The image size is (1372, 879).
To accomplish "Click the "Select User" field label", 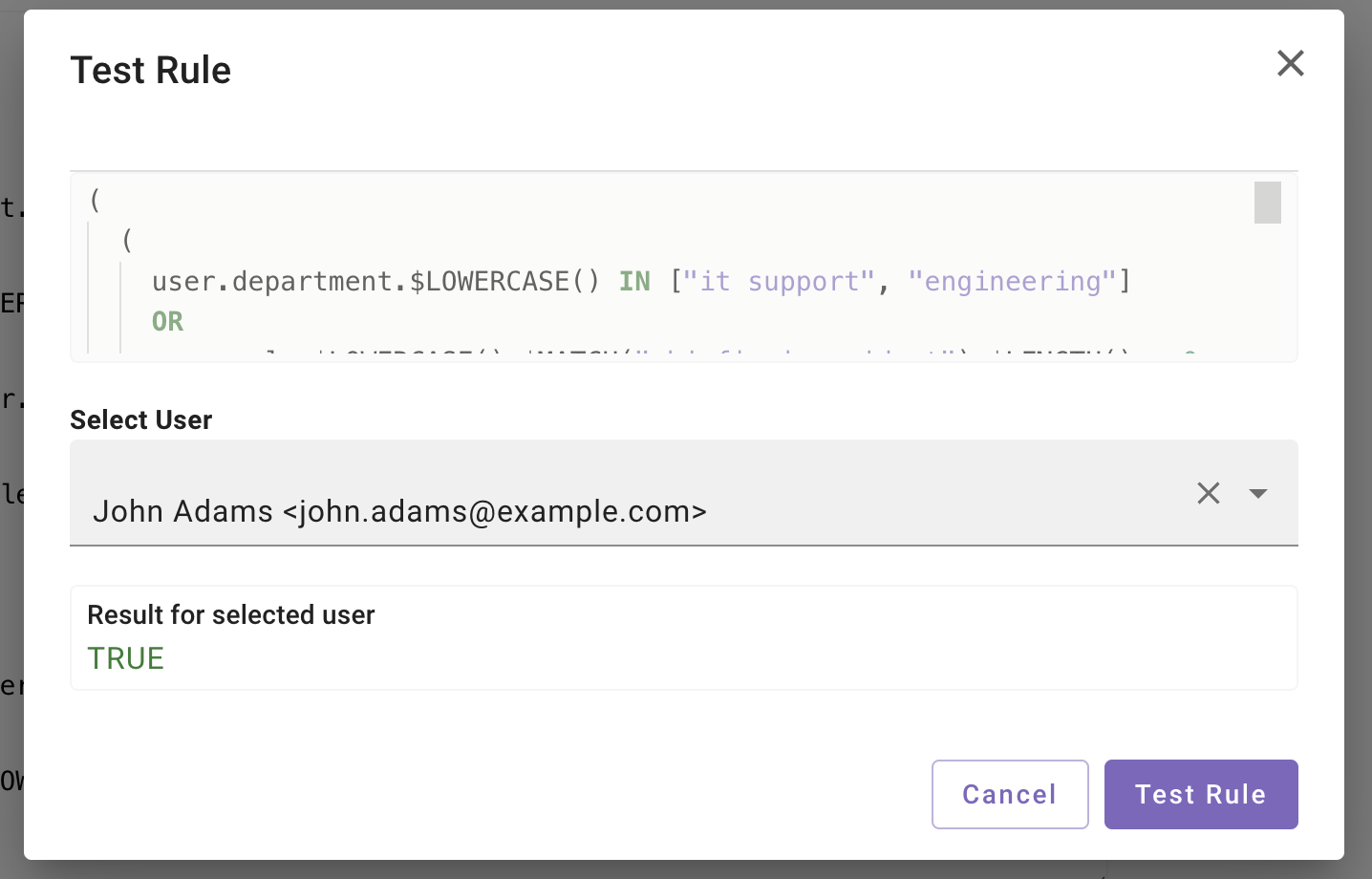I will pos(141,419).
